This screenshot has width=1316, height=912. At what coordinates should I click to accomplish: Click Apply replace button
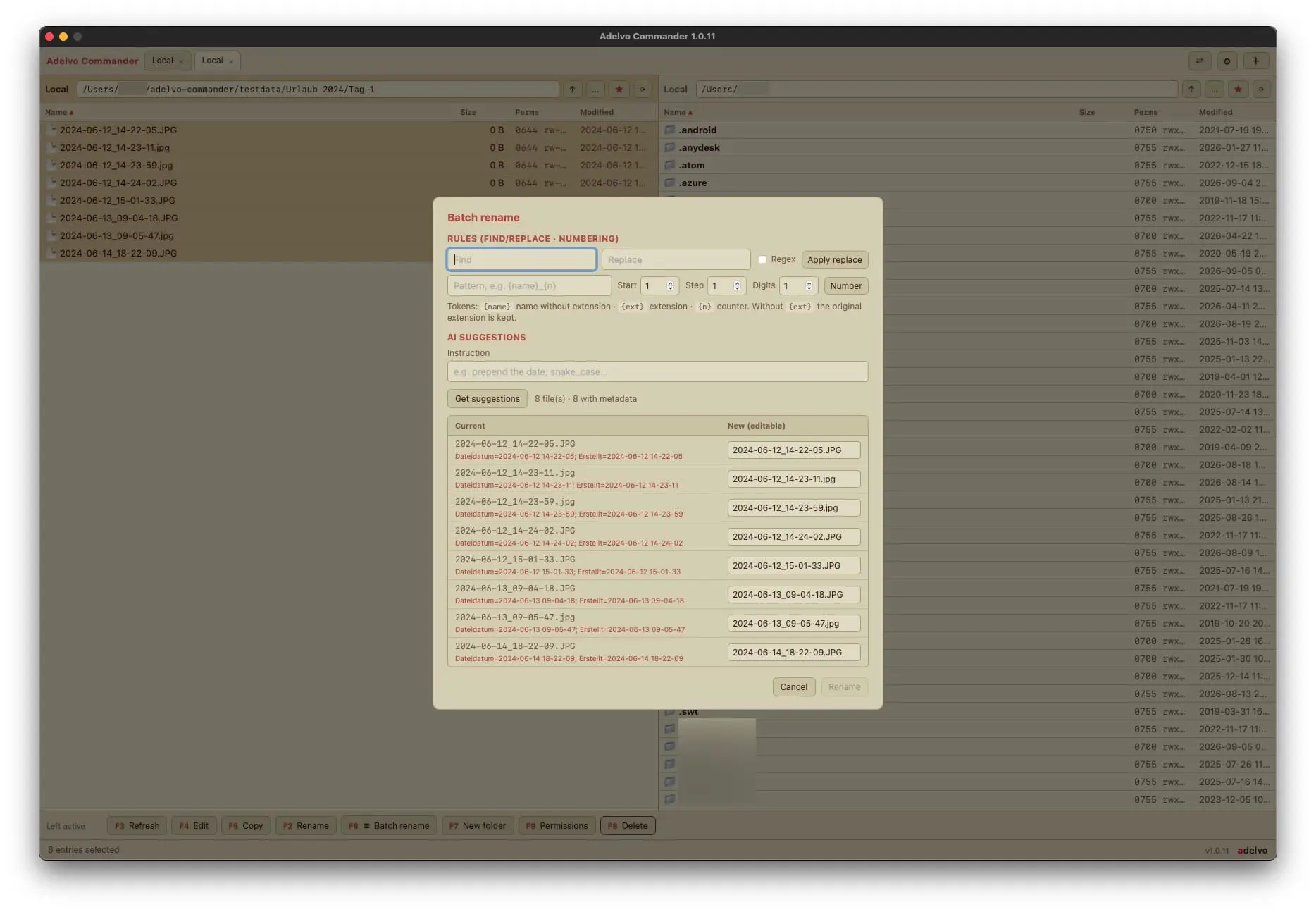click(835, 259)
